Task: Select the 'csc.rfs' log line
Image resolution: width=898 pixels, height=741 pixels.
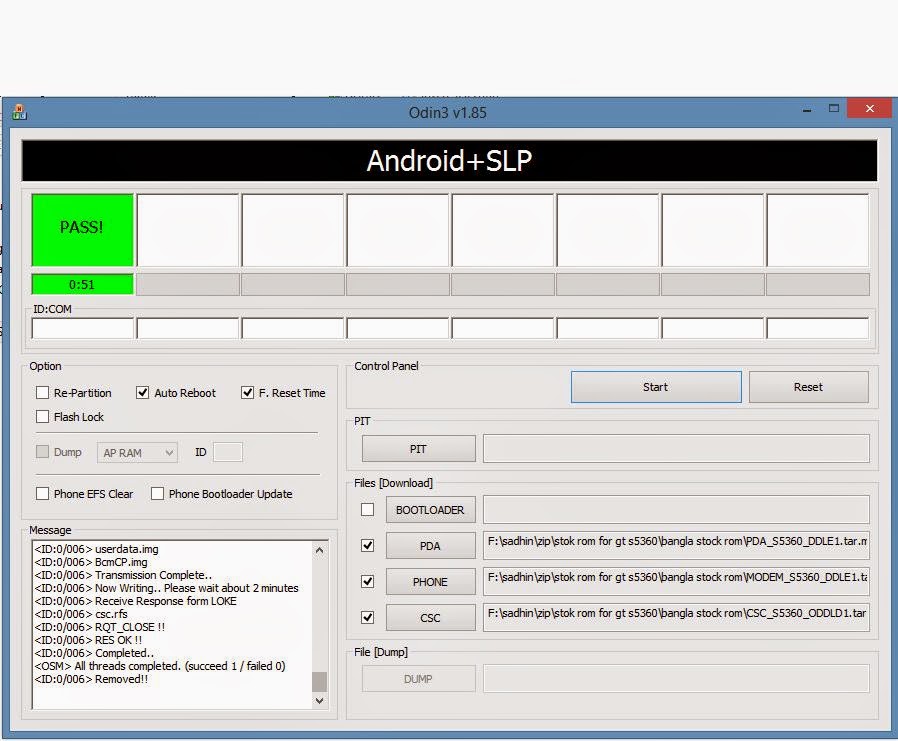Action: click(81, 614)
